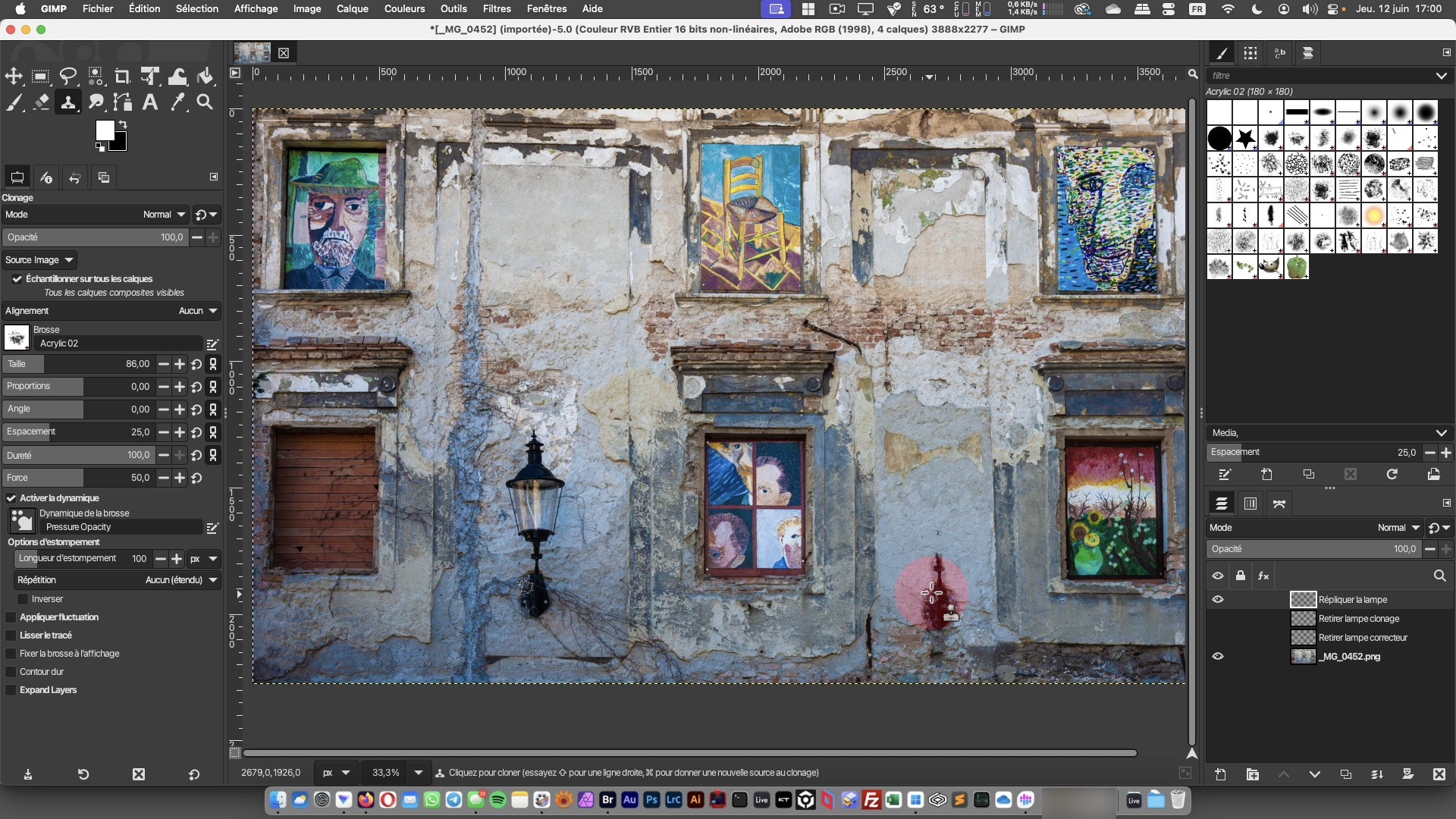Open the Calque menu

[353, 8]
